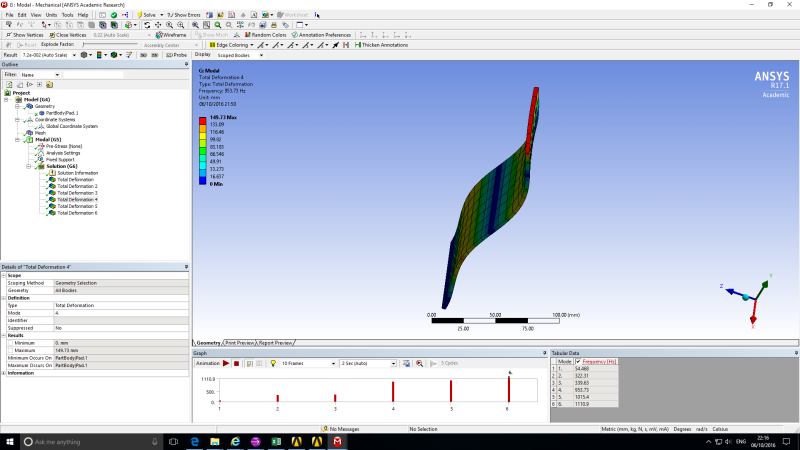
Task: Click the refresh icon in Outline toolbar
Action: tap(9, 84)
